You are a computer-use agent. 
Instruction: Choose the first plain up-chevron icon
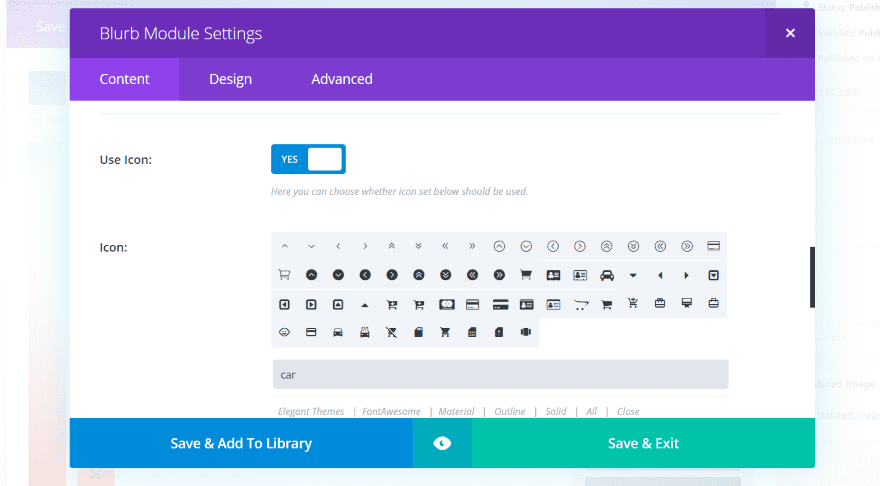(284, 246)
